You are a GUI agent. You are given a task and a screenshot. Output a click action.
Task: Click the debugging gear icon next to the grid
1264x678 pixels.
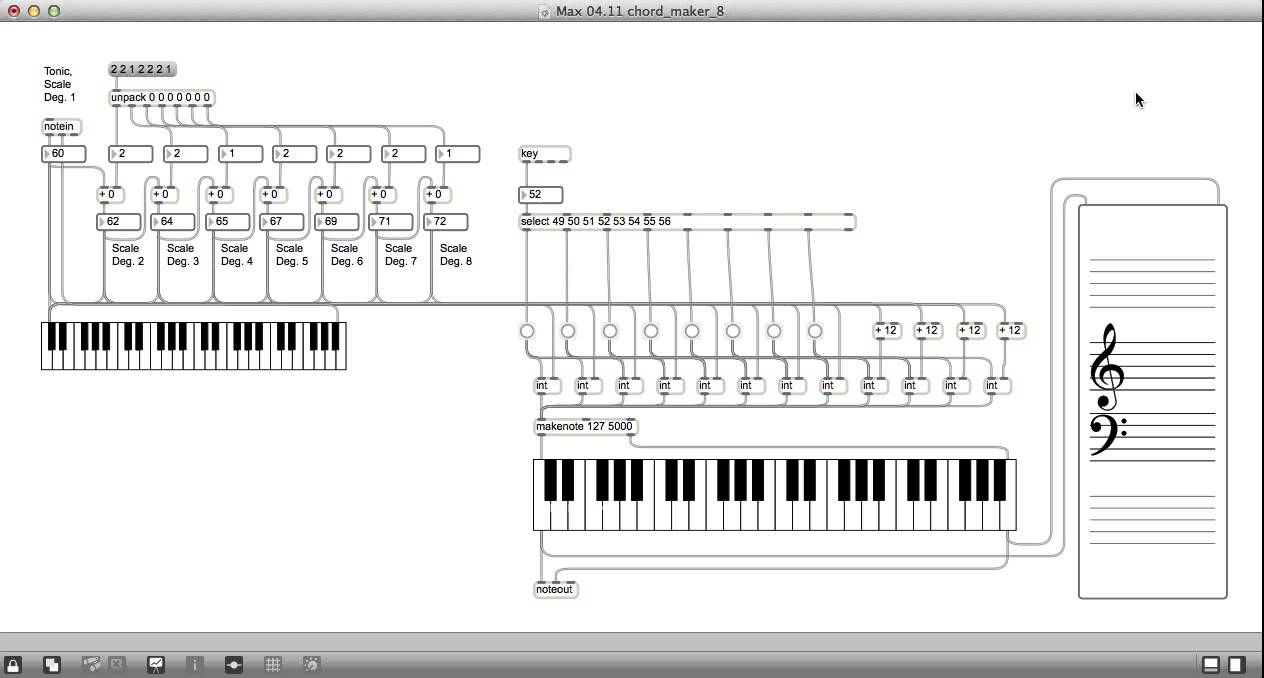(311, 664)
